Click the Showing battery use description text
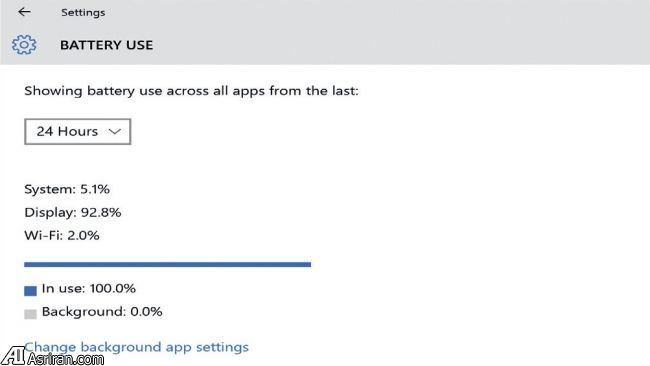This screenshot has width=650, height=366. 191,91
